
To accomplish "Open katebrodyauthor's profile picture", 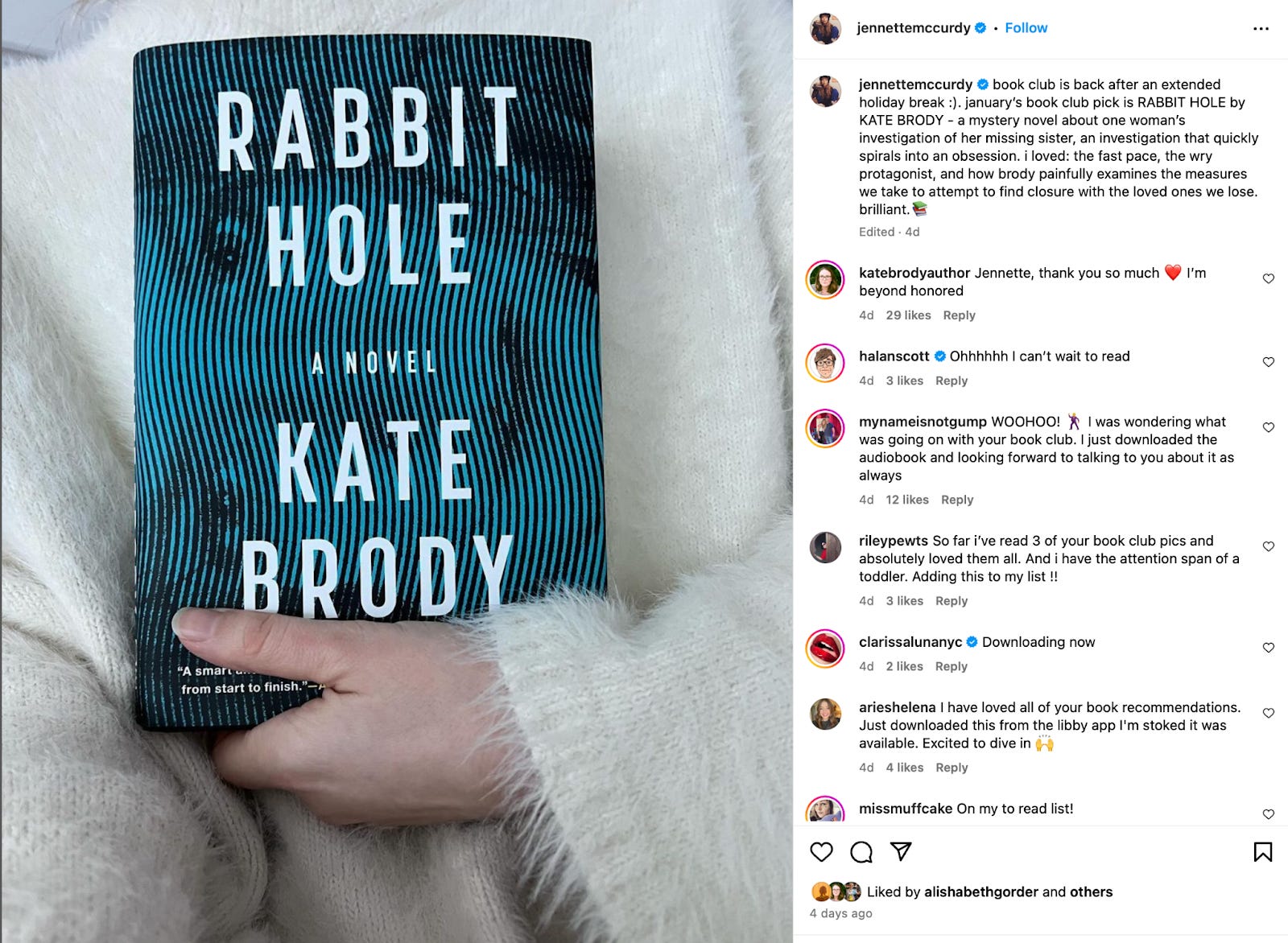I will pyautogui.click(x=825, y=280).
